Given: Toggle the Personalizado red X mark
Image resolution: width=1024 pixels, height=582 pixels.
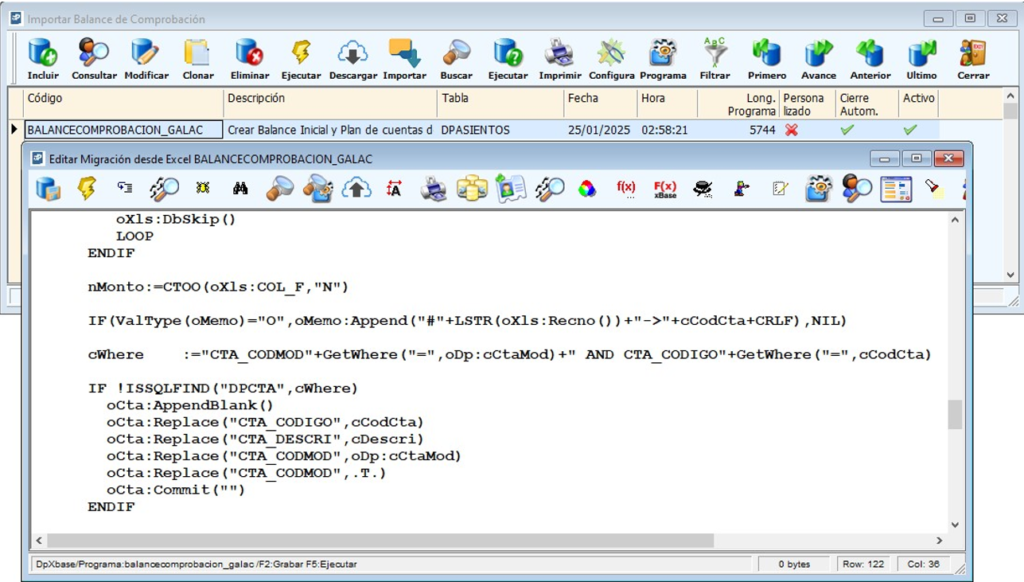Looking at the screenshot, I should pyautogui.click(x=791, y=130).
